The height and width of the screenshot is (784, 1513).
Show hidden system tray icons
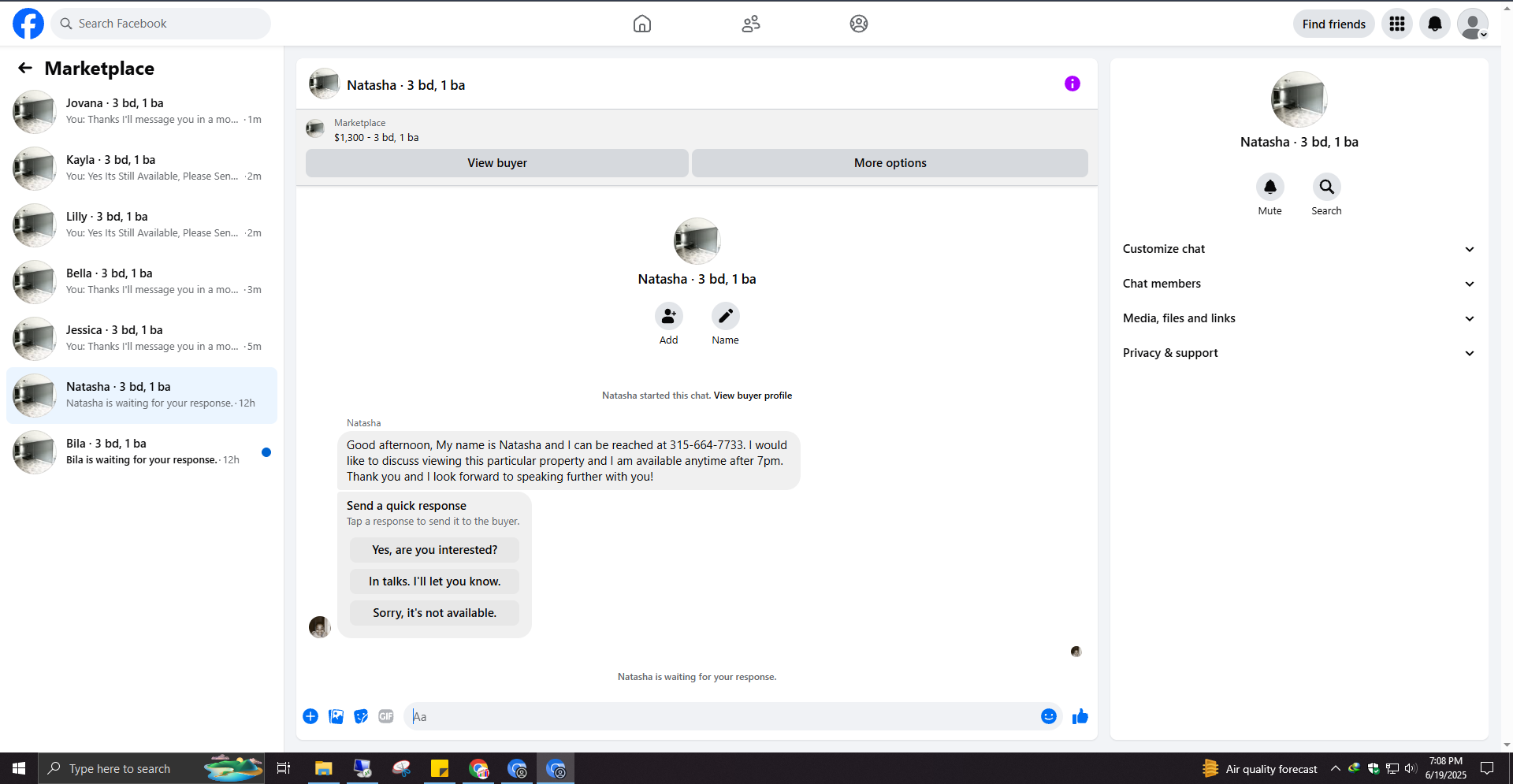pyautogui.click(x=1335, y=768)
